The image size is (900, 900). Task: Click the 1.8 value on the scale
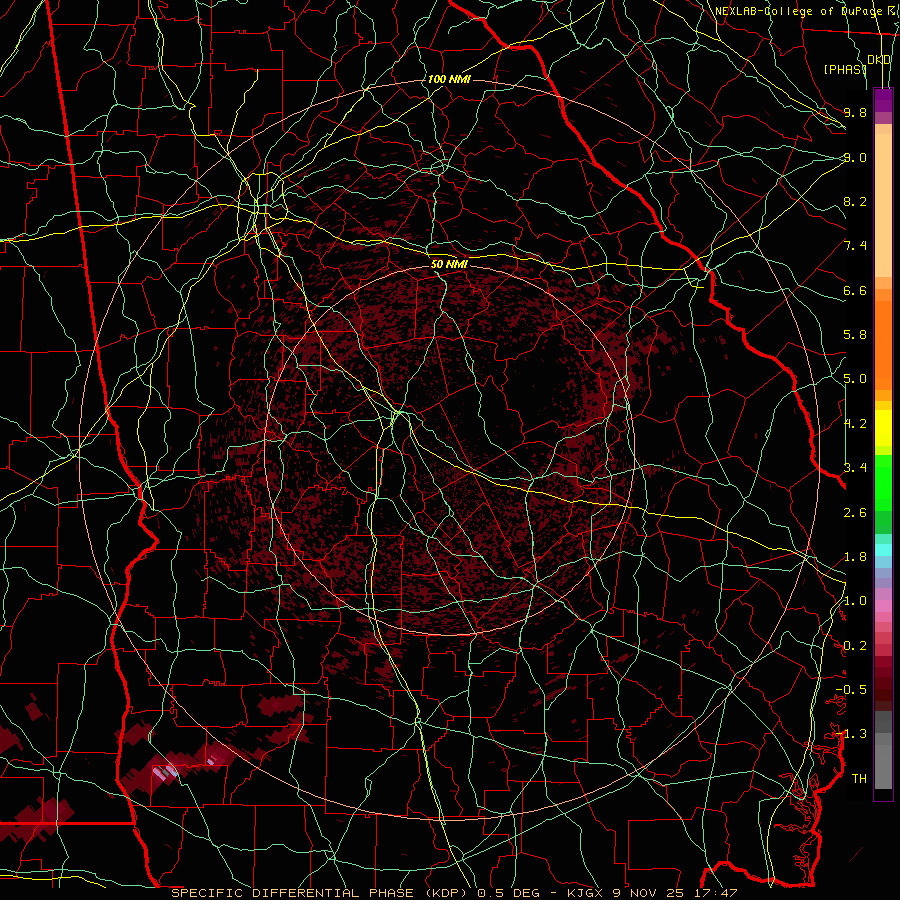click(x=855, y=557)
